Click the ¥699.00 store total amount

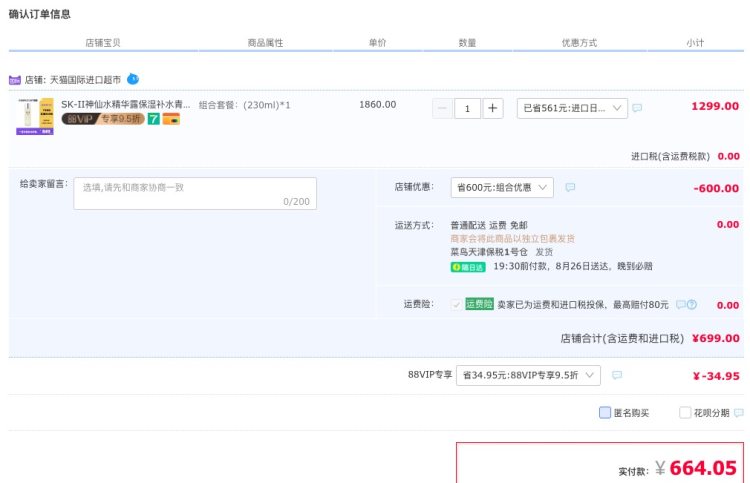coord(716,339)
